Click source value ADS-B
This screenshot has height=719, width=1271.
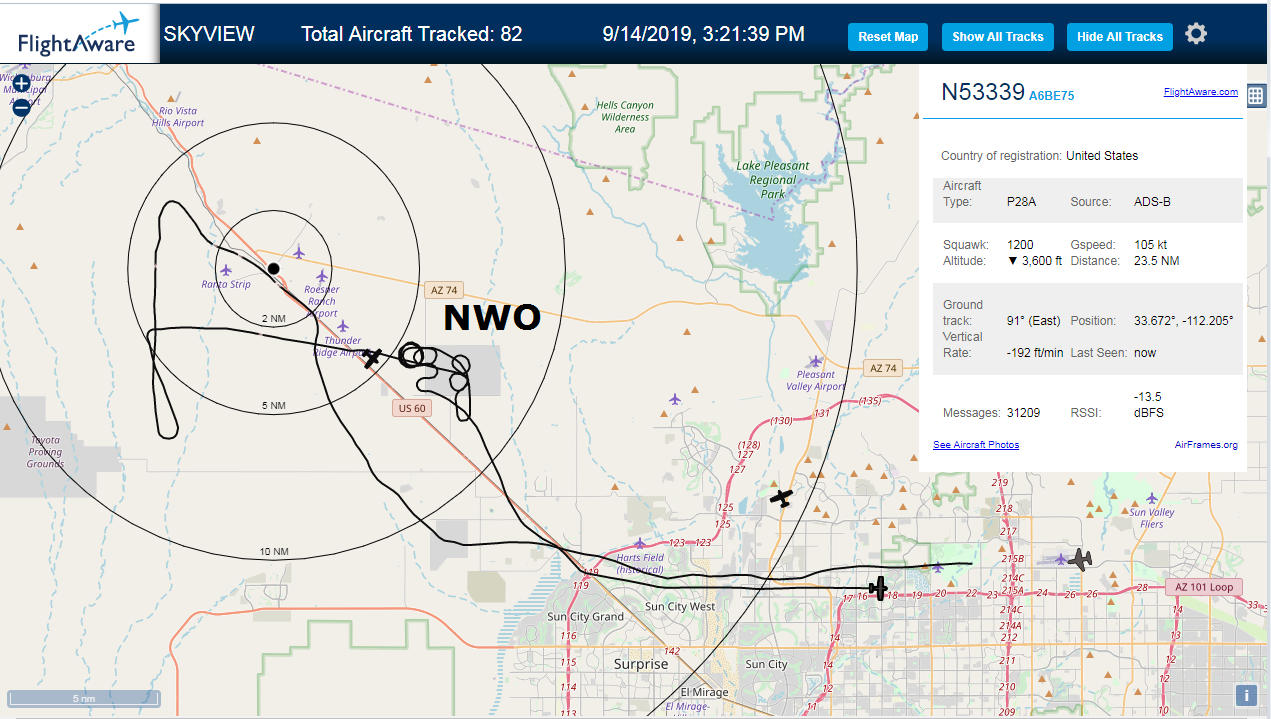(1152, 202)
